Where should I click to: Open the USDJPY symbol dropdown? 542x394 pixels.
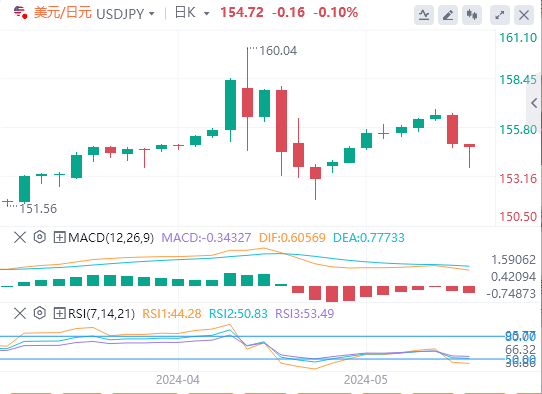[x=152, y=14]
